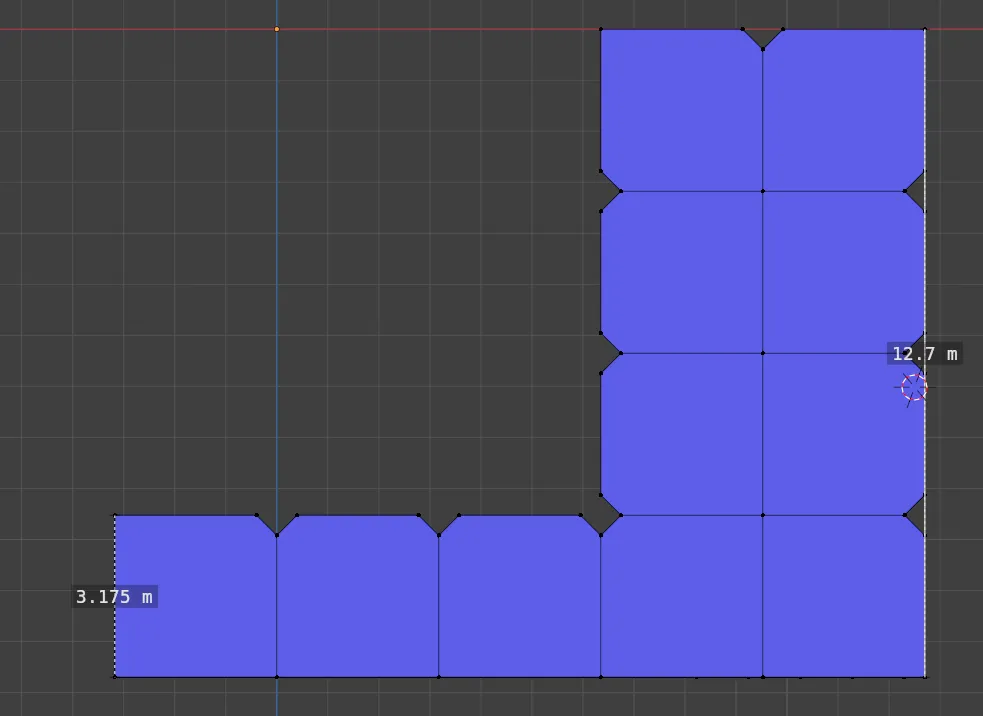The height and width of the screenshot is (716, 983).
Task: Select the leftmost face of the horizontal strip
Action: 195,596
